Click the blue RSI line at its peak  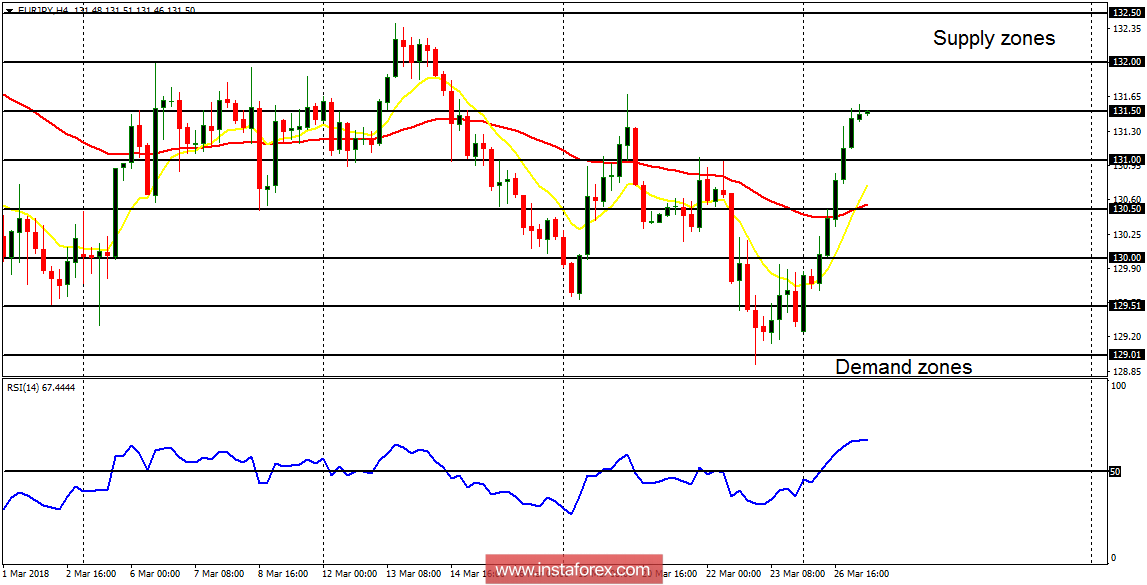tap(863, 438)
